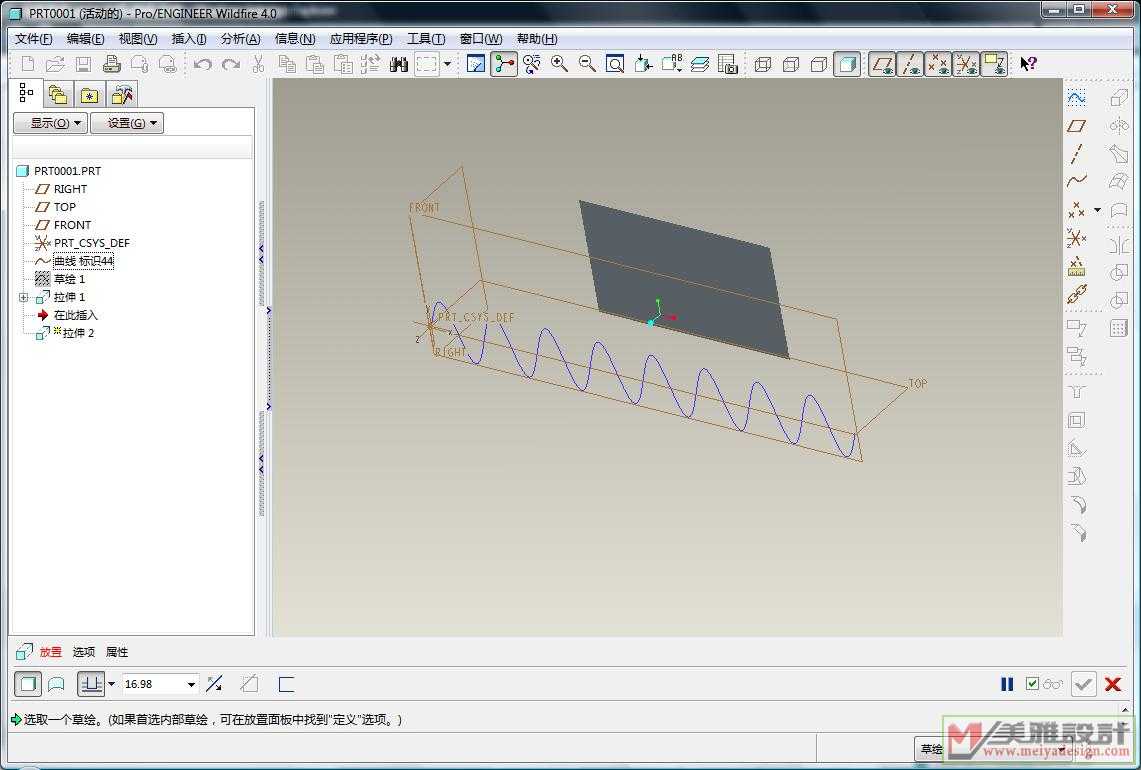This screenshot has width=1141, height=770.
Task: Save the model with the floppy disk icon
Action: [83, 64]
